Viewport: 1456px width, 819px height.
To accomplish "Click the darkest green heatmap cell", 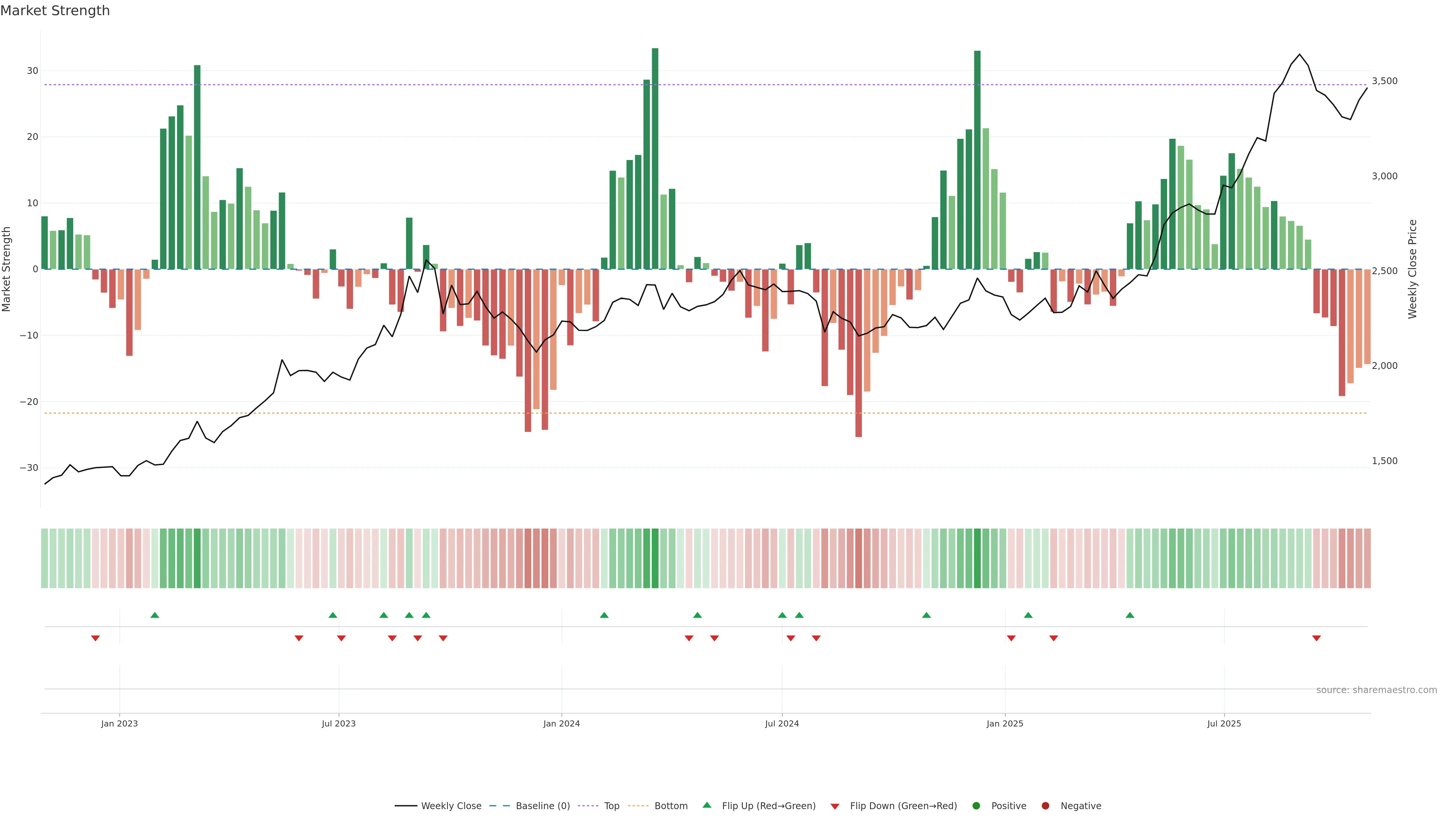I will click(655, 559).
